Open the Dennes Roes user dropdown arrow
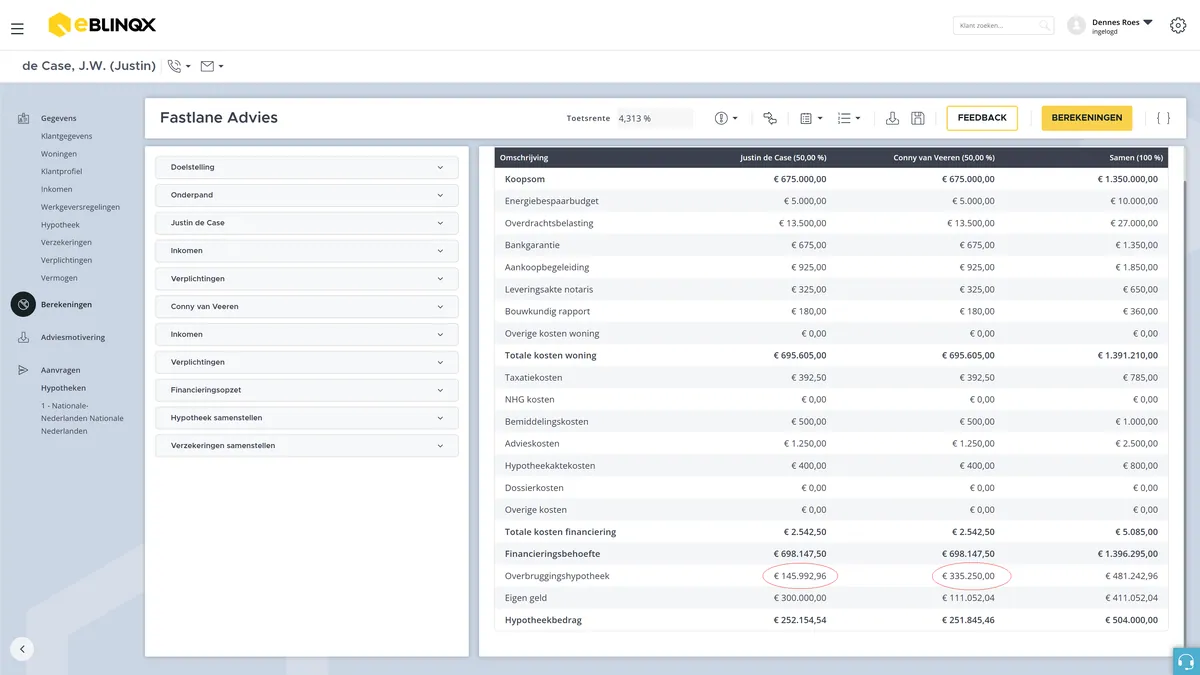The height and width of the screenshot is (675, 1200). (1148, 22)
